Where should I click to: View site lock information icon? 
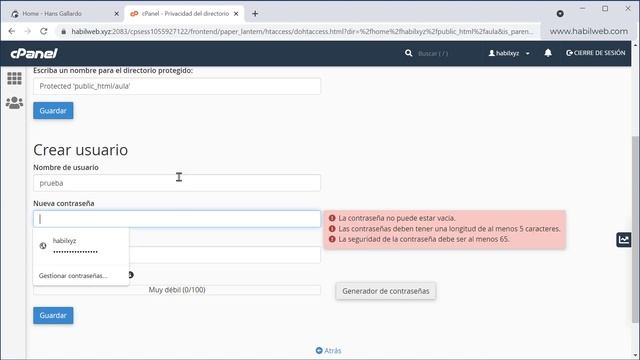tap(63, 31)
